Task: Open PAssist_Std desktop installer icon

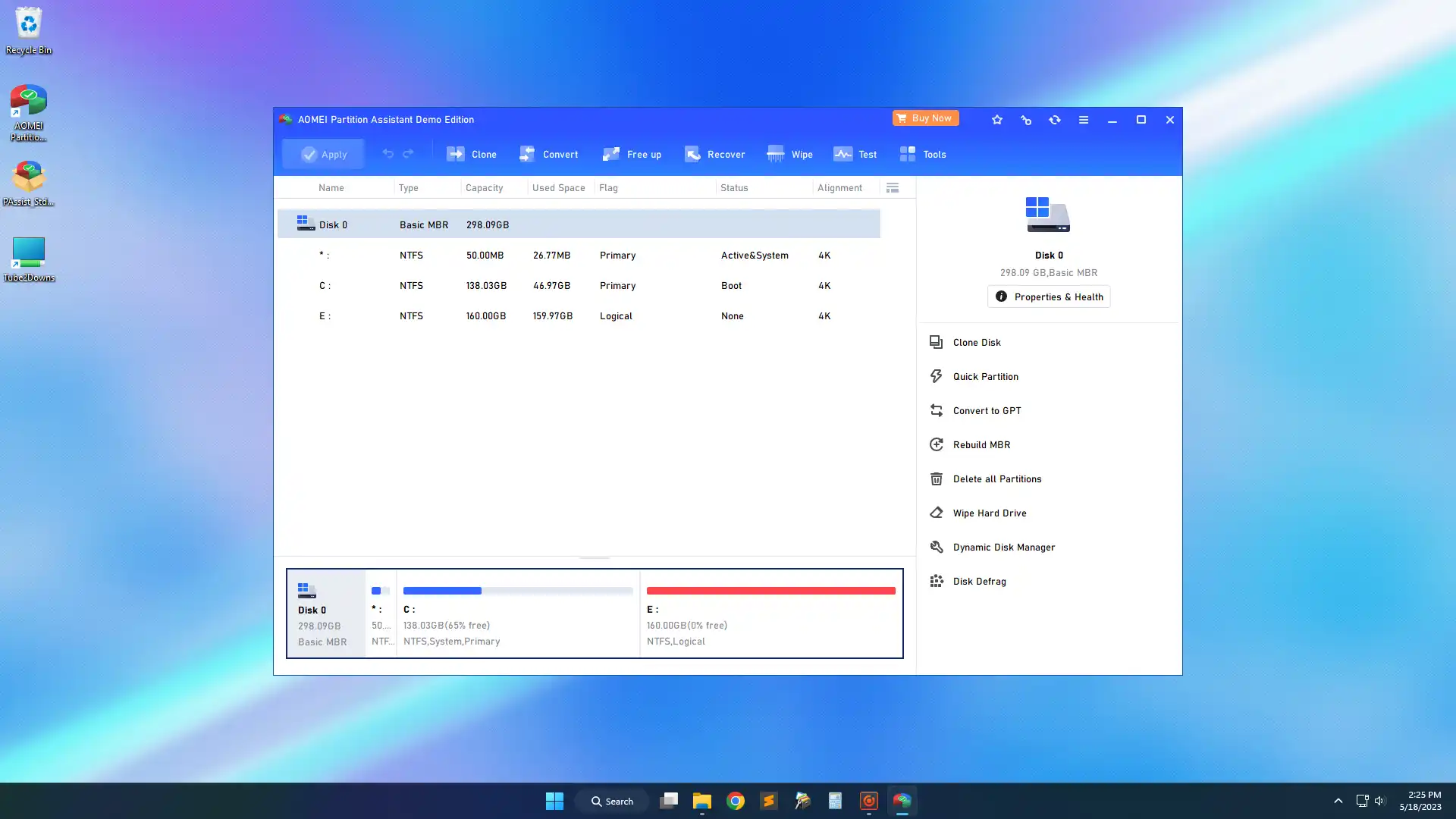Action: (x=29, y=184)
